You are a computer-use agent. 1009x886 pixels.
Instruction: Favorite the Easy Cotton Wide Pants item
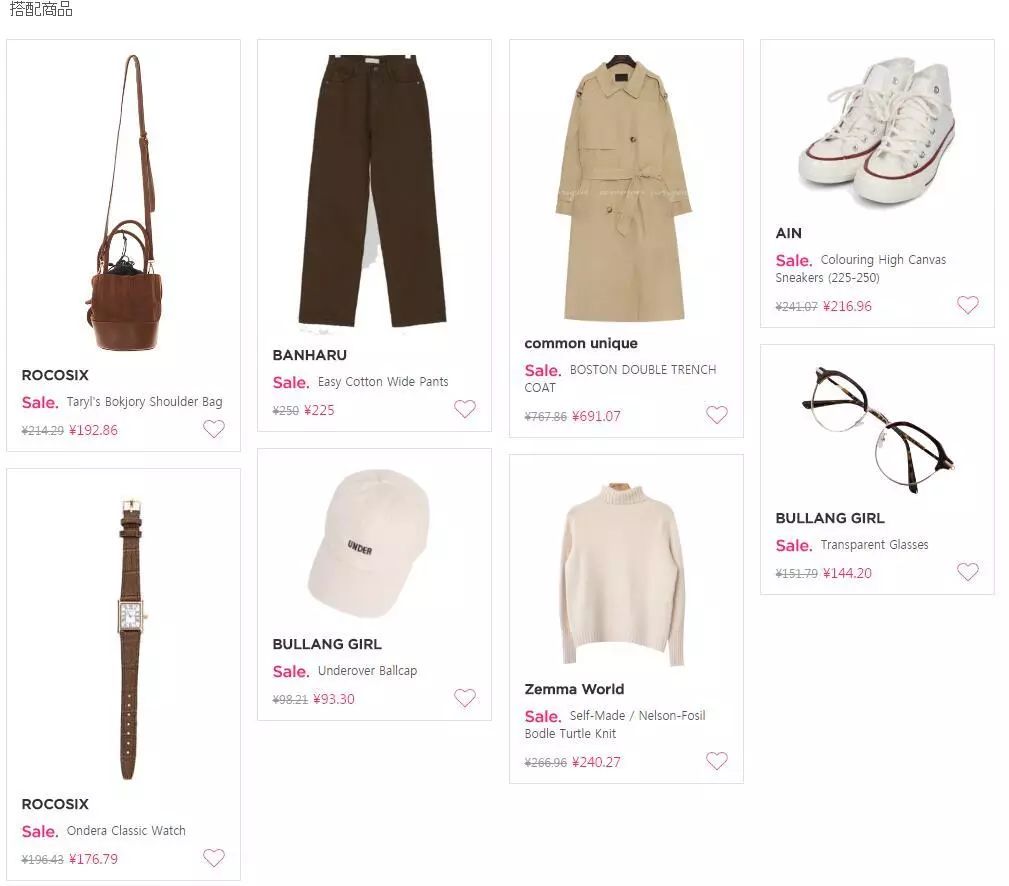pyautogui.click(x=464, y=409)
